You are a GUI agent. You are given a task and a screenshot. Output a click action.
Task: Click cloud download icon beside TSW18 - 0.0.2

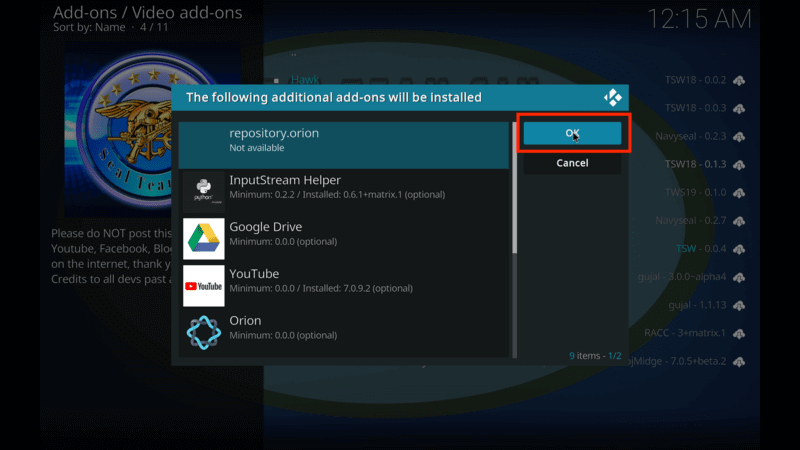coord(740,80)
